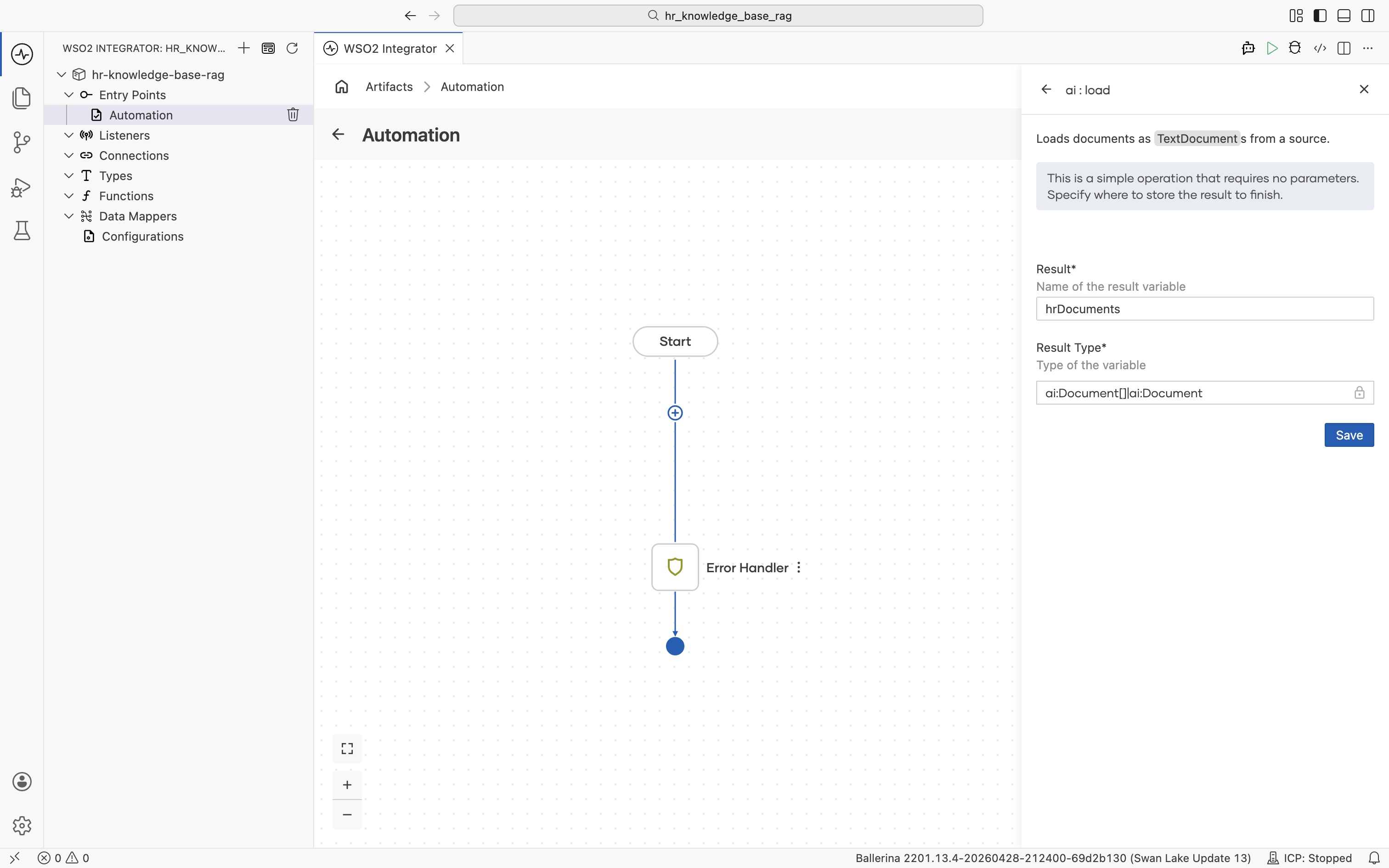The width and height of the screenshot is (1389, 868).
Task: Open the hr_knowledge_base_rag command search bar
Action: 718,16
